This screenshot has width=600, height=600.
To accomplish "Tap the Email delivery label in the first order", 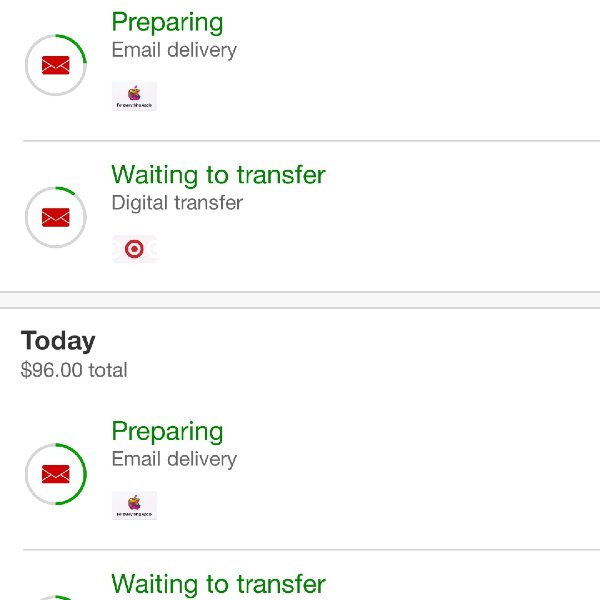I will coord(174,51).
